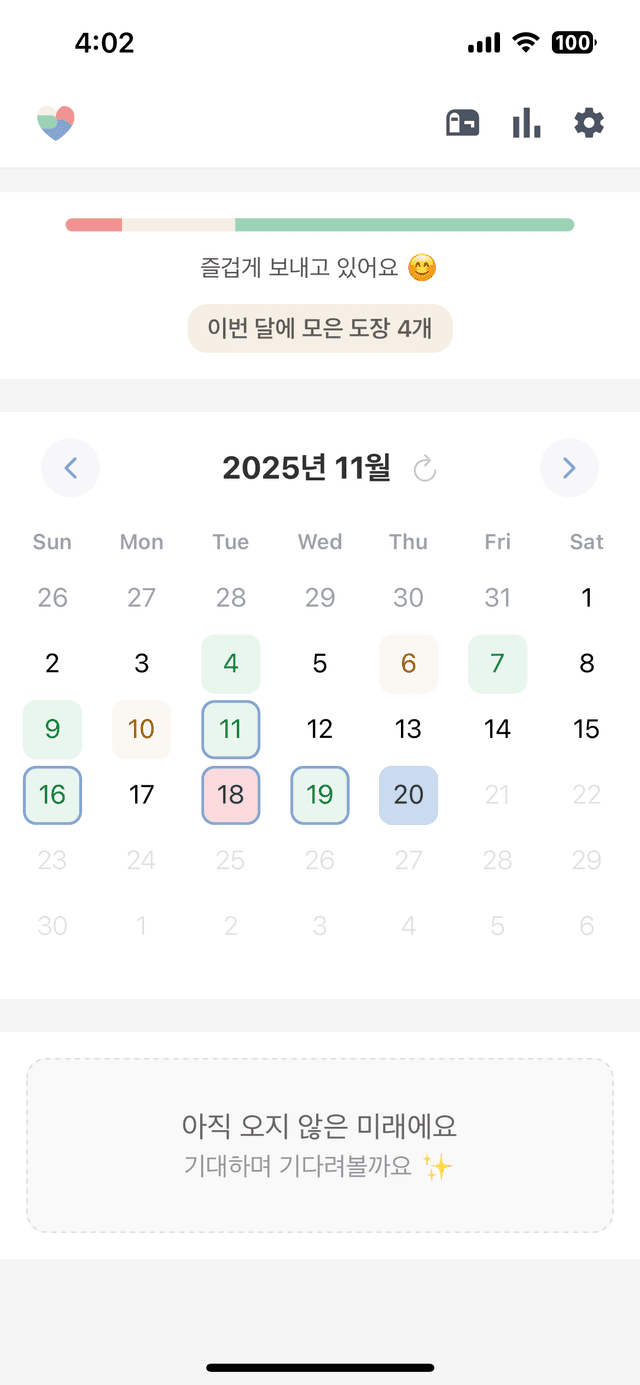Open the statistics bar chart icon
Viewport: 640px width, 1385px height.
click(x=526, y=123)
